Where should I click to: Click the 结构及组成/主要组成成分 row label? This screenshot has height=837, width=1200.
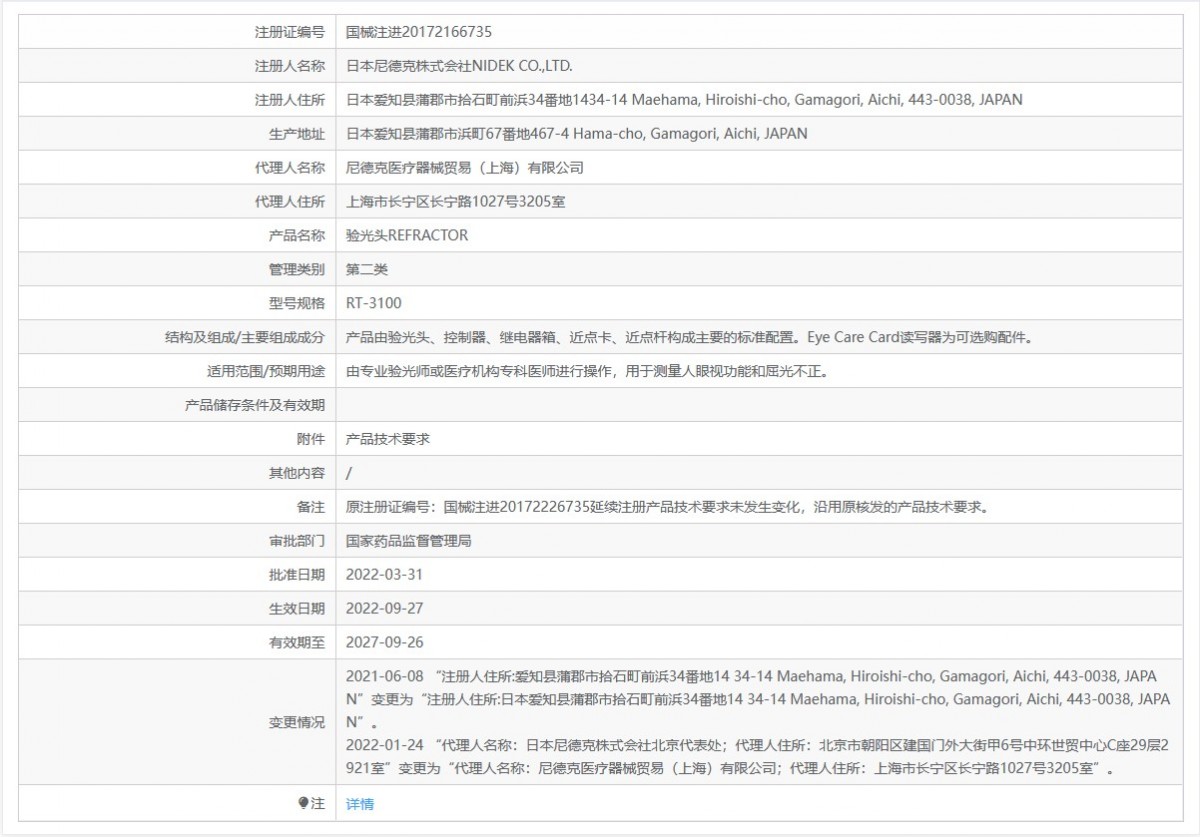coord(245,338)
